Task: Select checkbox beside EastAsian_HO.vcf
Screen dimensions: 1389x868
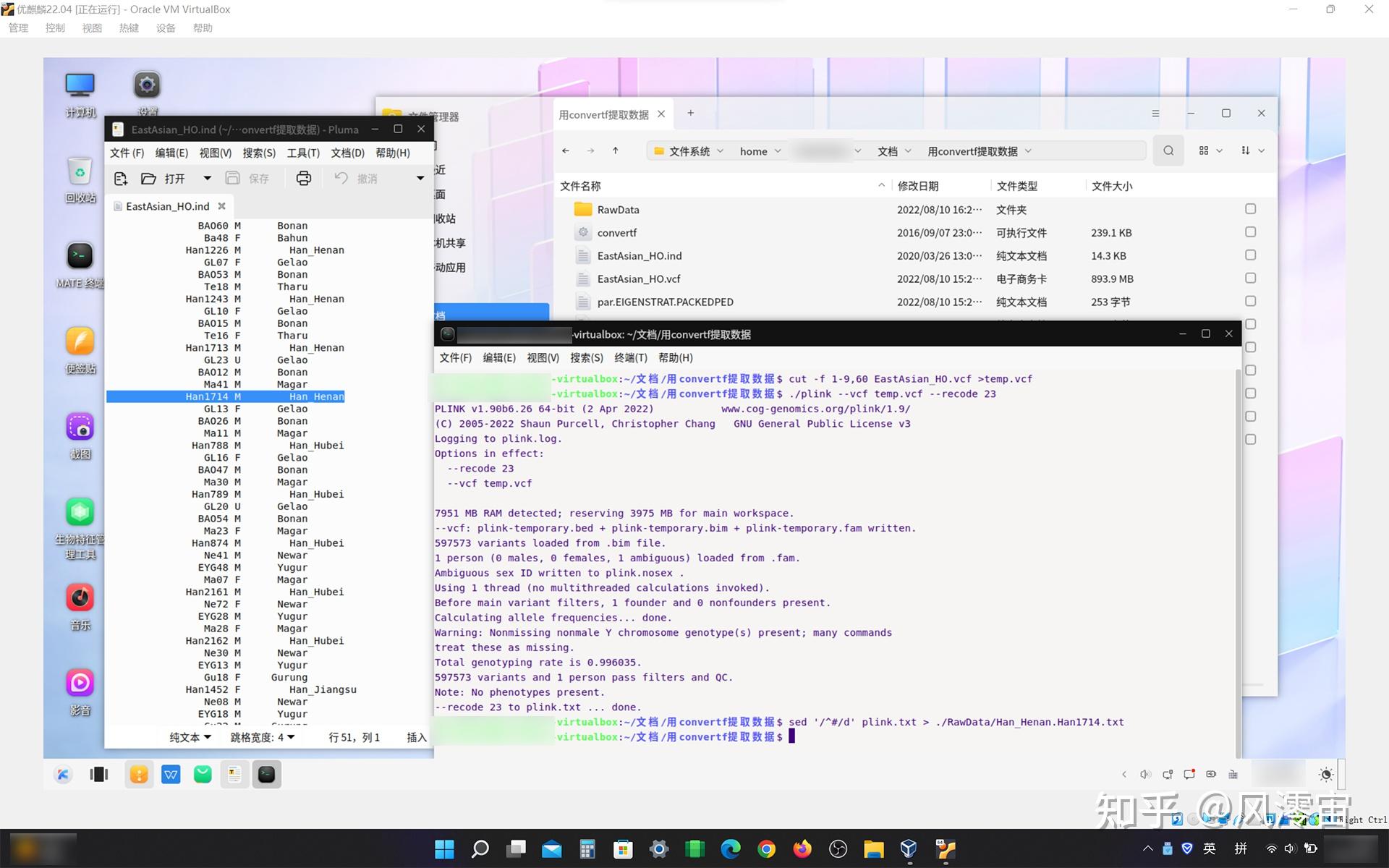Action: point(1250,278)
